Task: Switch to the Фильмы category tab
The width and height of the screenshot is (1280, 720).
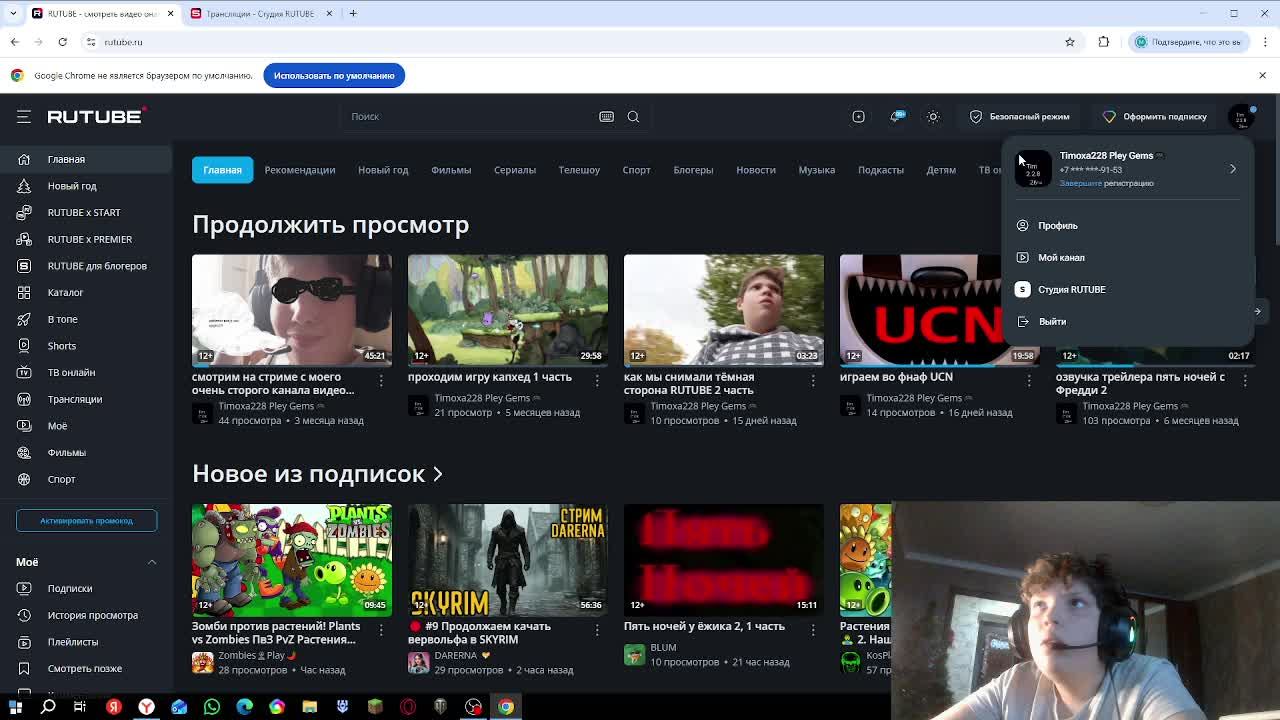Action: tap(450, 170)
